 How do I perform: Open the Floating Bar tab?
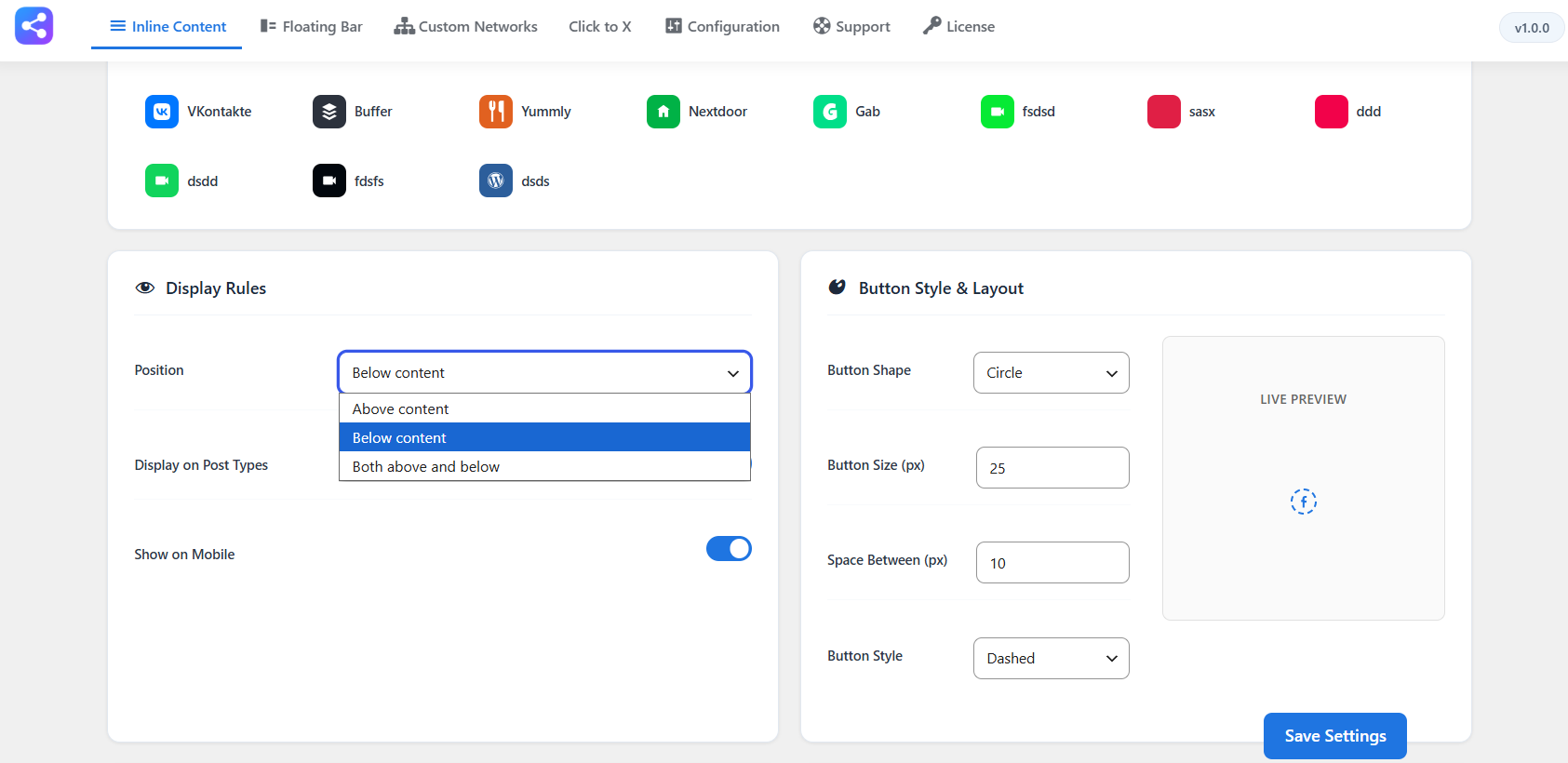(x=311, y=26)
